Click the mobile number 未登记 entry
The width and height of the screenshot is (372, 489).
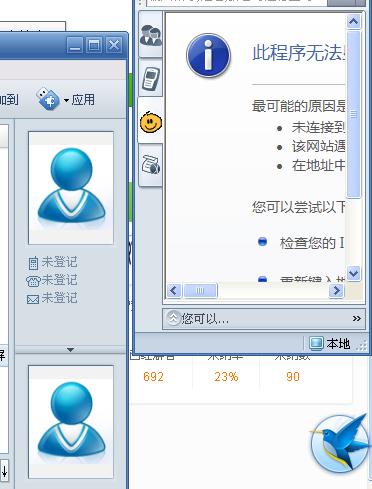point(59,262)
